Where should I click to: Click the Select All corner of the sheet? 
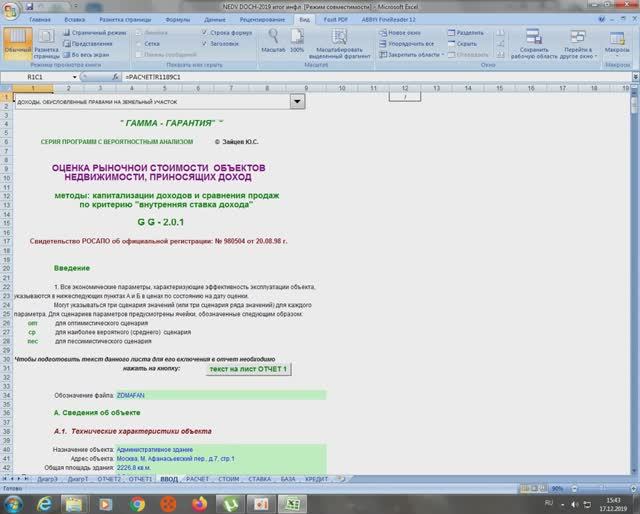(x=6, y=88)
